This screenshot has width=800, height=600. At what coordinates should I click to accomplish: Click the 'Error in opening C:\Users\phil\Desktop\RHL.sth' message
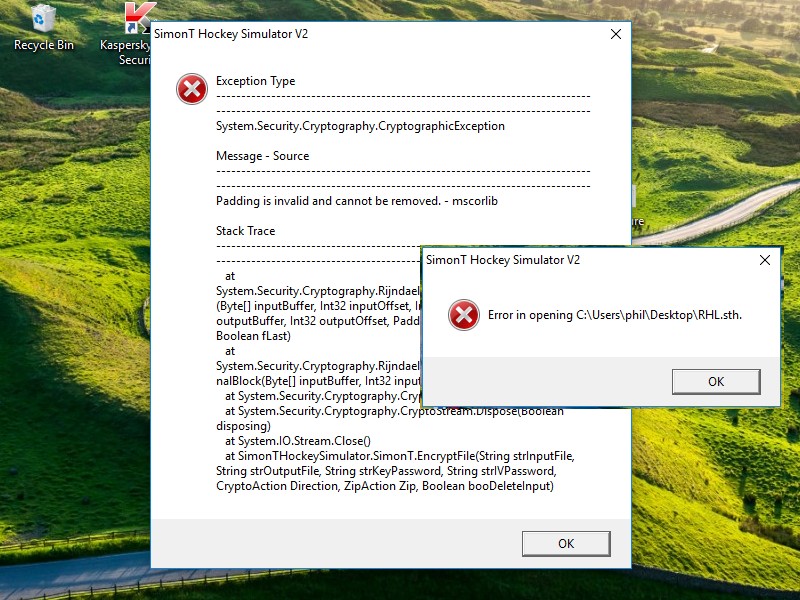tap(615, 315)
